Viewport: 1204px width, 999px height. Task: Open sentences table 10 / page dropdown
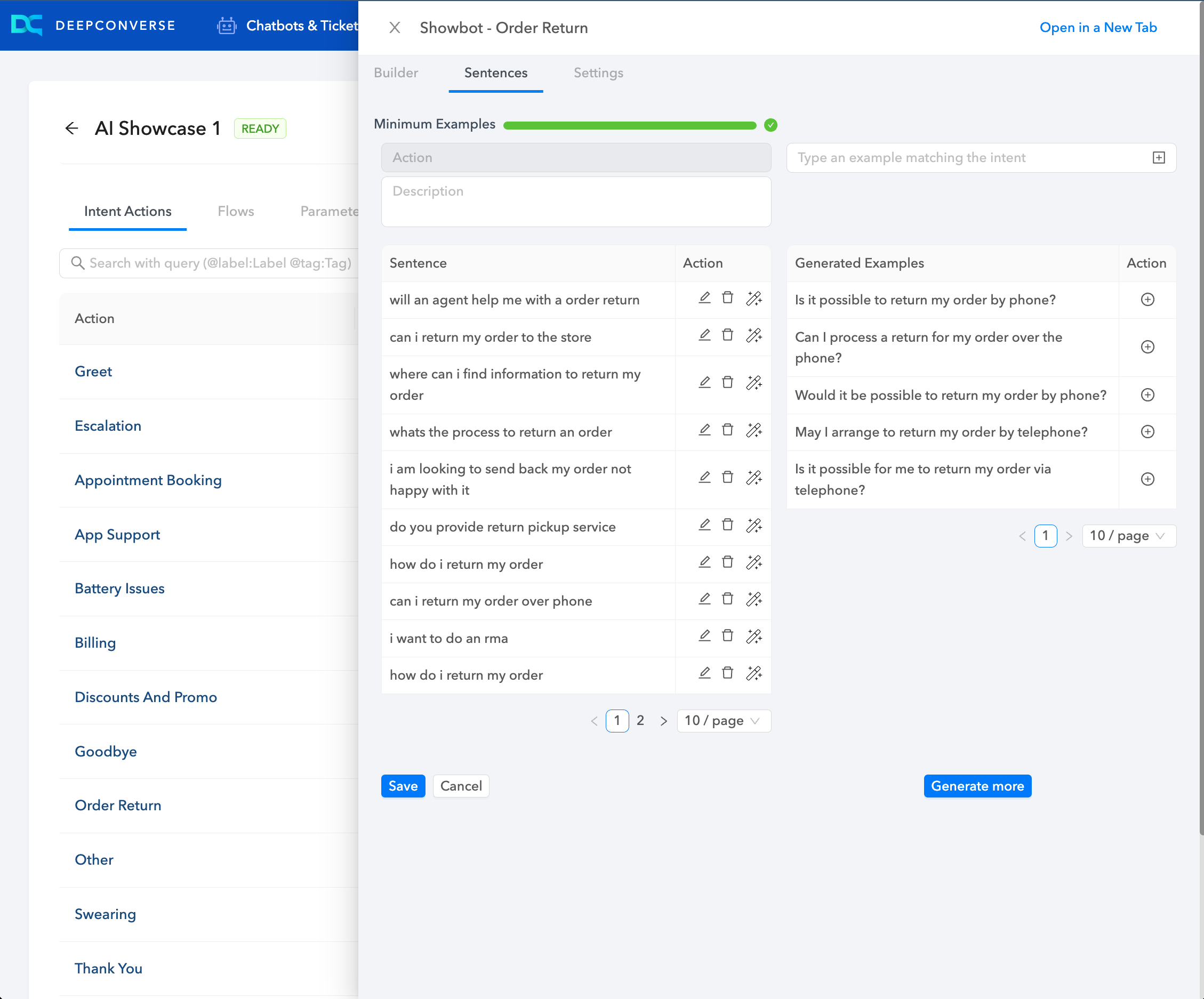(723, 720)
